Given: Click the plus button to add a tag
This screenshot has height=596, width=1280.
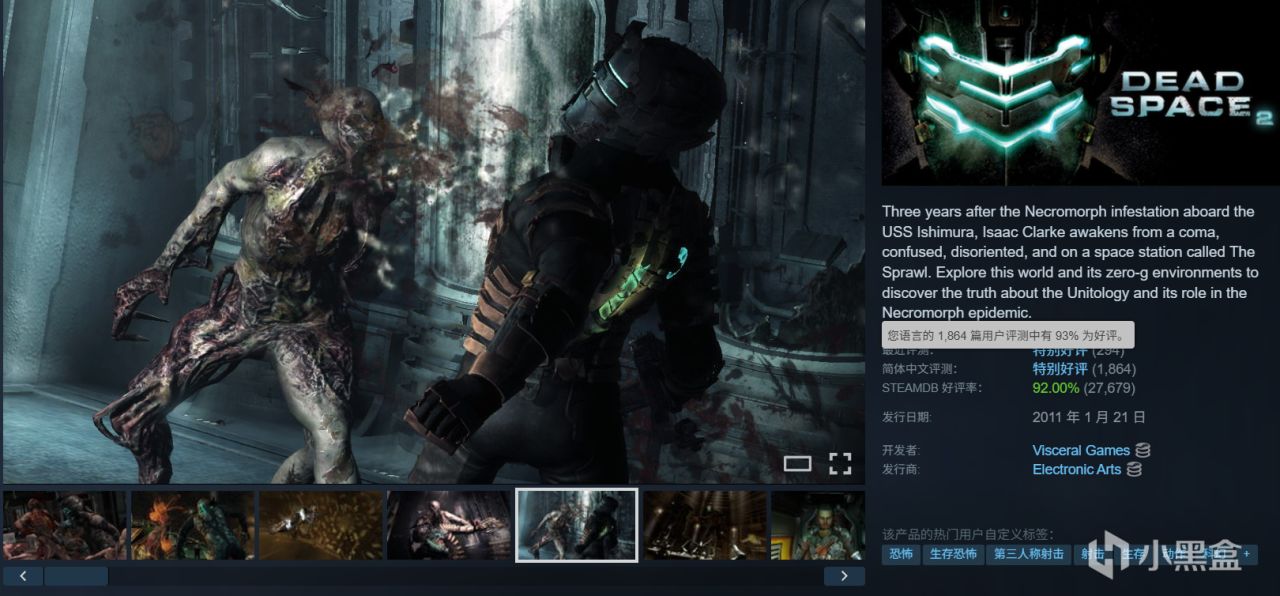Looking at the screenshot, I should pos(1246,554).
